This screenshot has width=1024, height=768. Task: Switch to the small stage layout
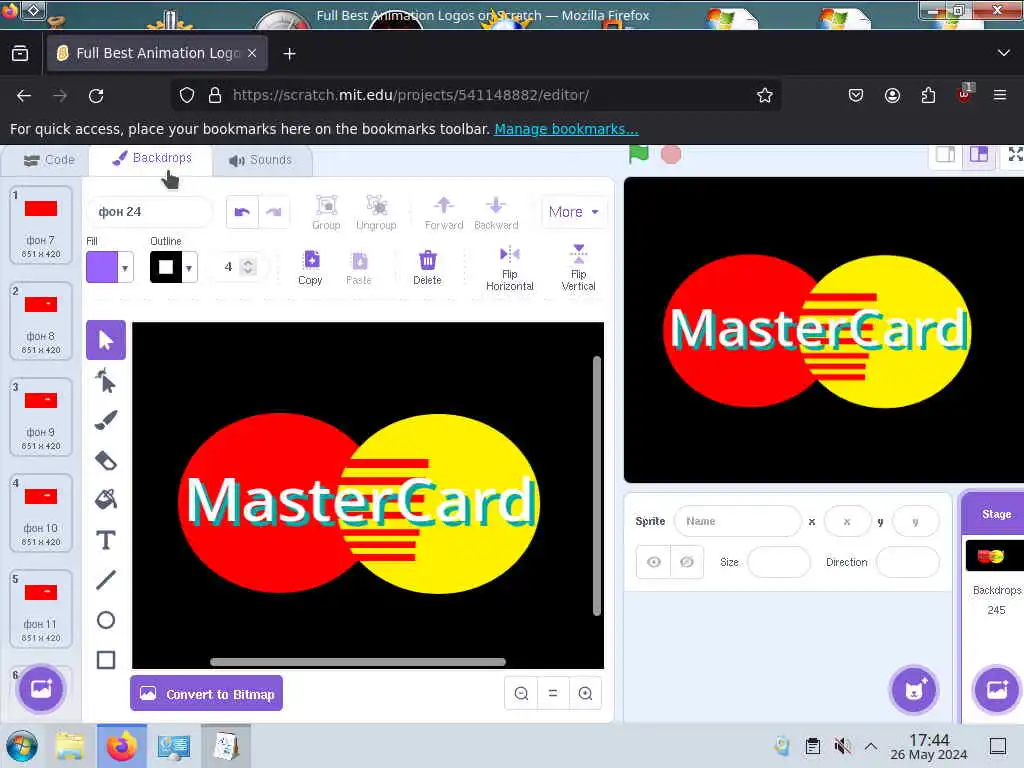[x=946, y=155]
